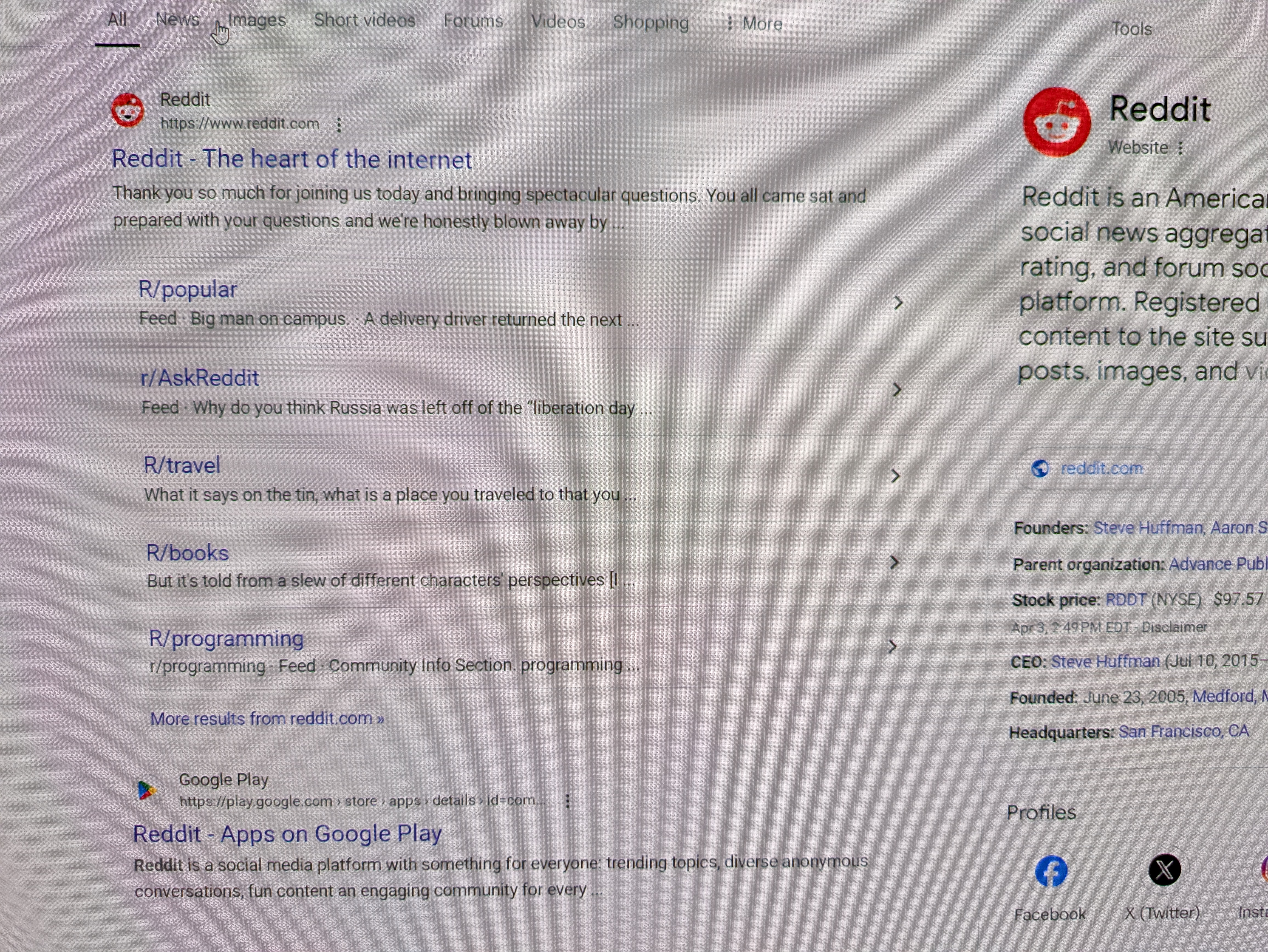Open 'Reddit - Apps on Google Play' result
This screenshot has width=1268, height=952.
[x=288, y=833]
